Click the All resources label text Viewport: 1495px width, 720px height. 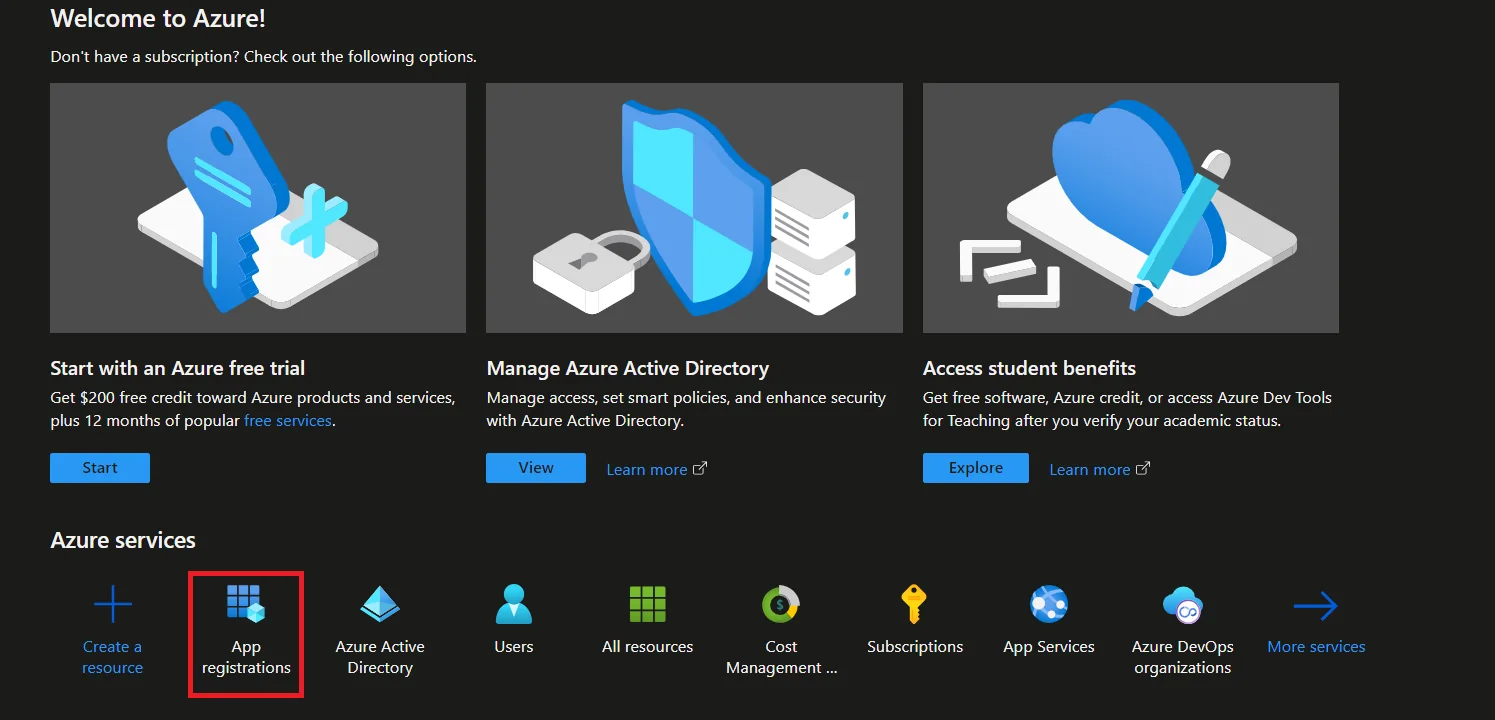(648, 647)
